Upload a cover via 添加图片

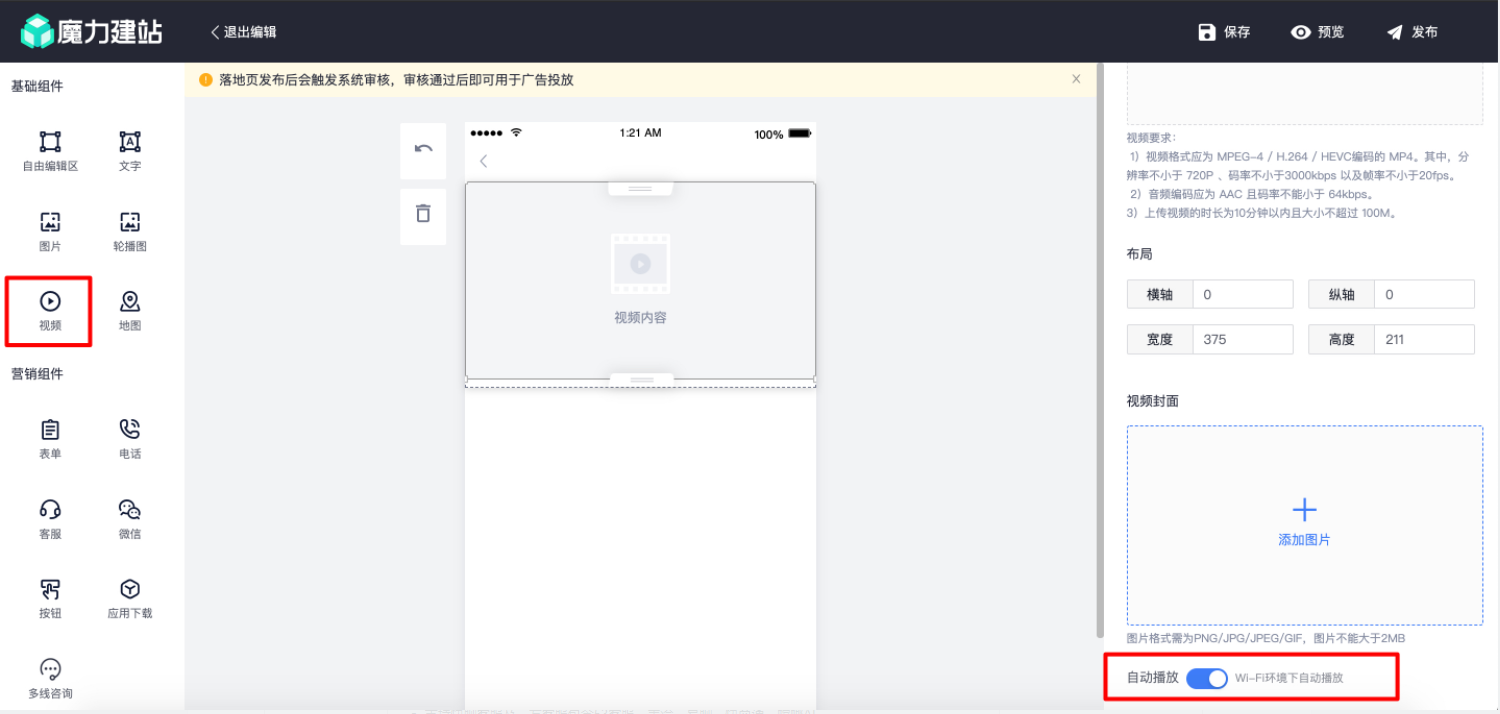(1304, 524)
